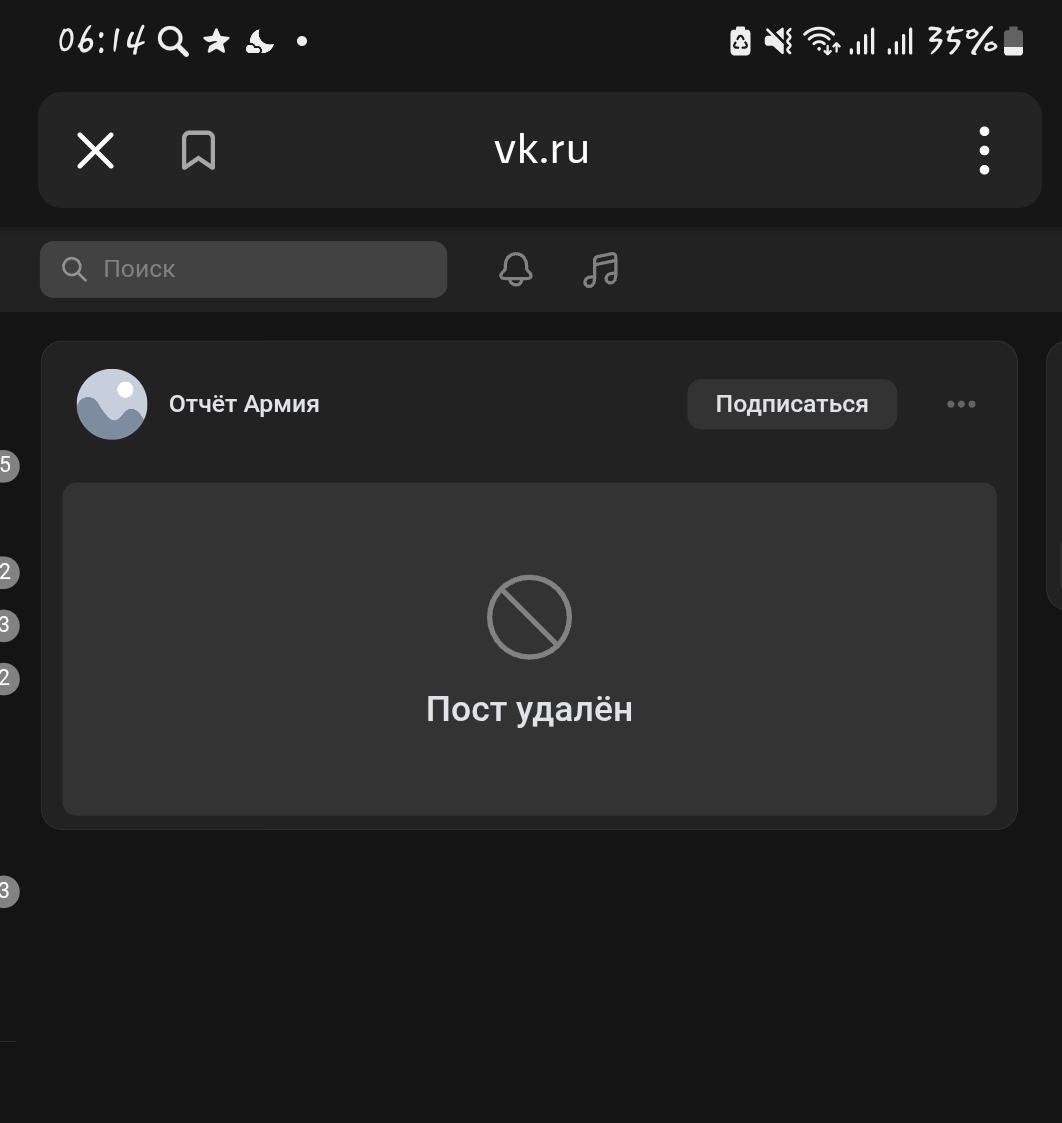The width and height of the screenshot is (1062, 1123).
Task: Bookmark the current vk.ru page
Action: (198, 150)
